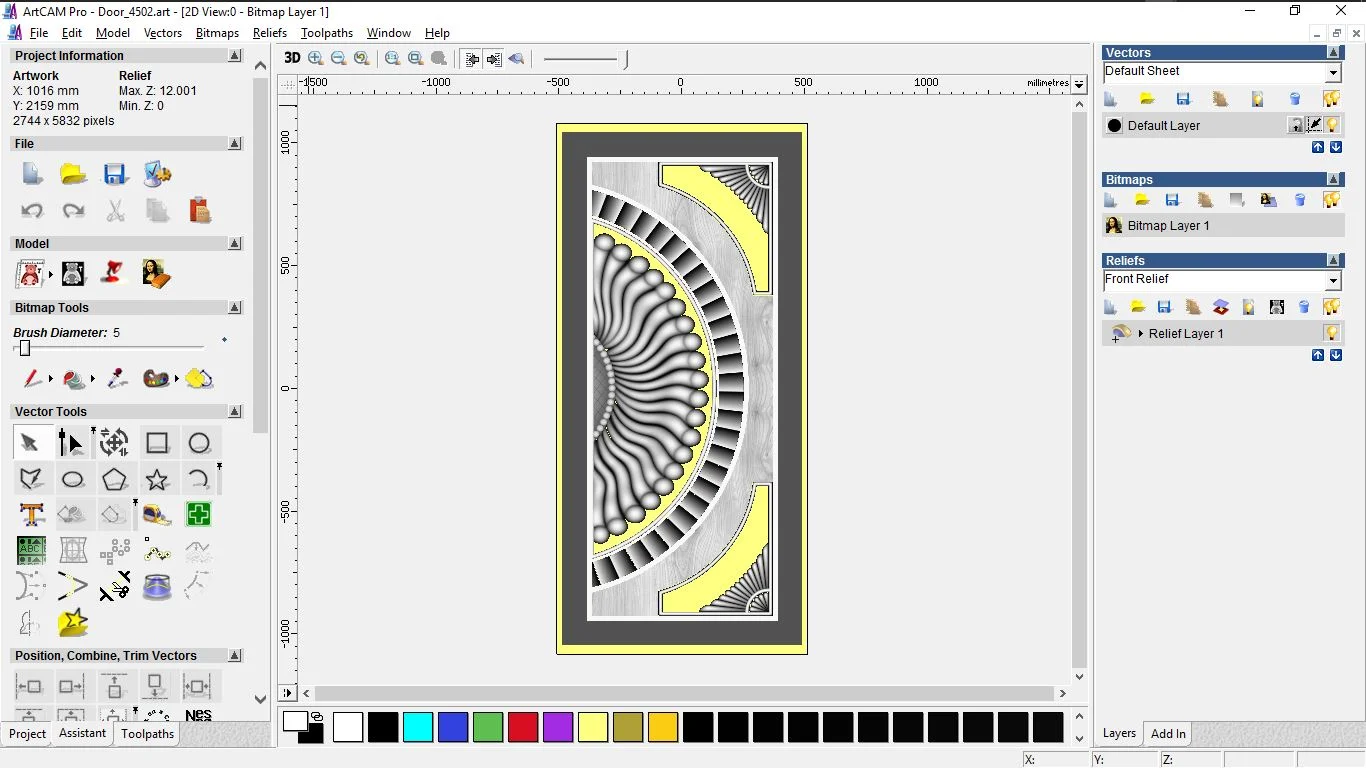Select the polygon vector tool
1366x768 pixels.
tap(114, 479)
